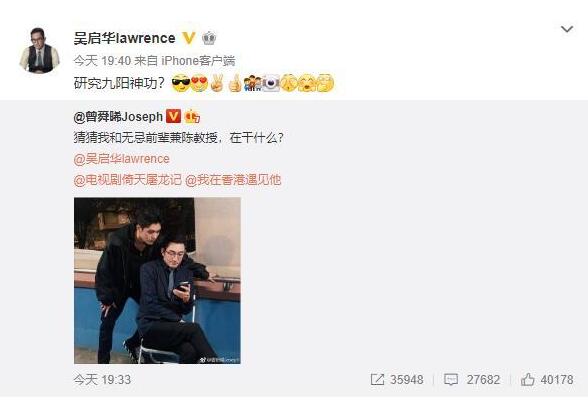Open the 今天 19:40 post timestamp
This screenshot has height=401, width=588.
(102, 60)
